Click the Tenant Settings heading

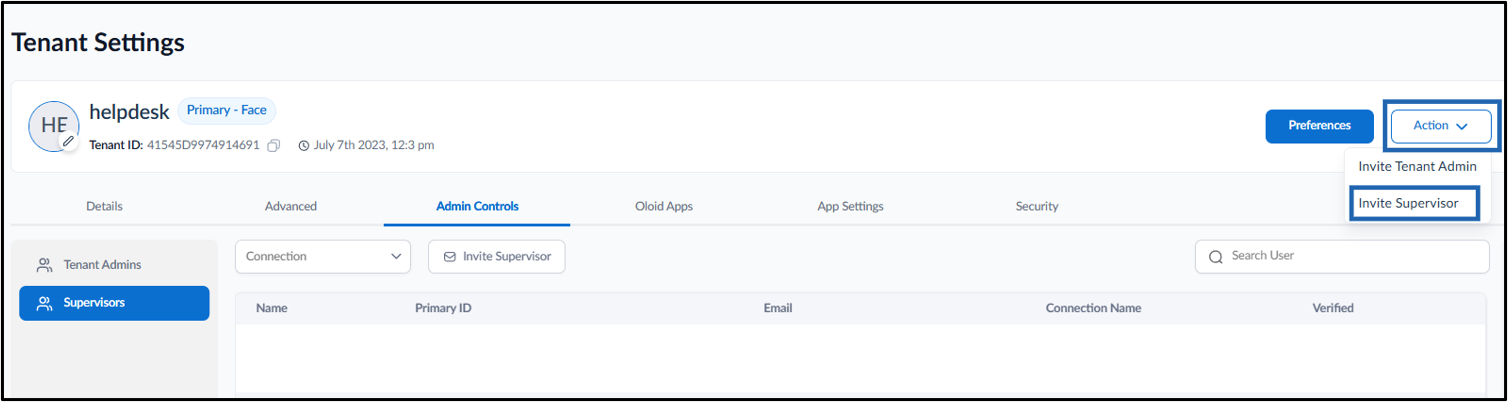[98, 43]
